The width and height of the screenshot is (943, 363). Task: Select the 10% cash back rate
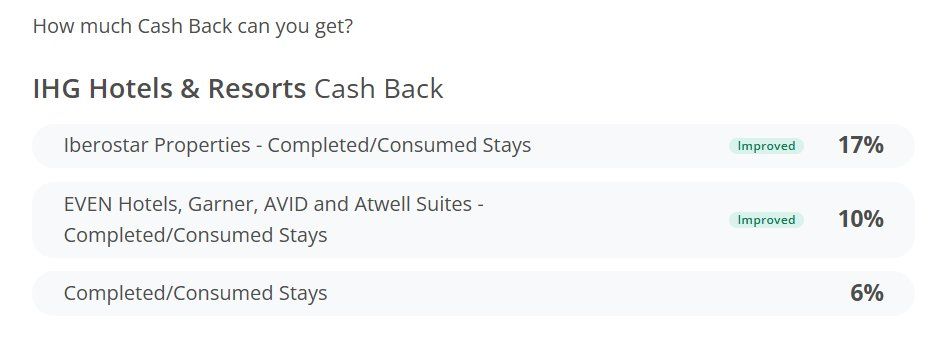(861, 219)
